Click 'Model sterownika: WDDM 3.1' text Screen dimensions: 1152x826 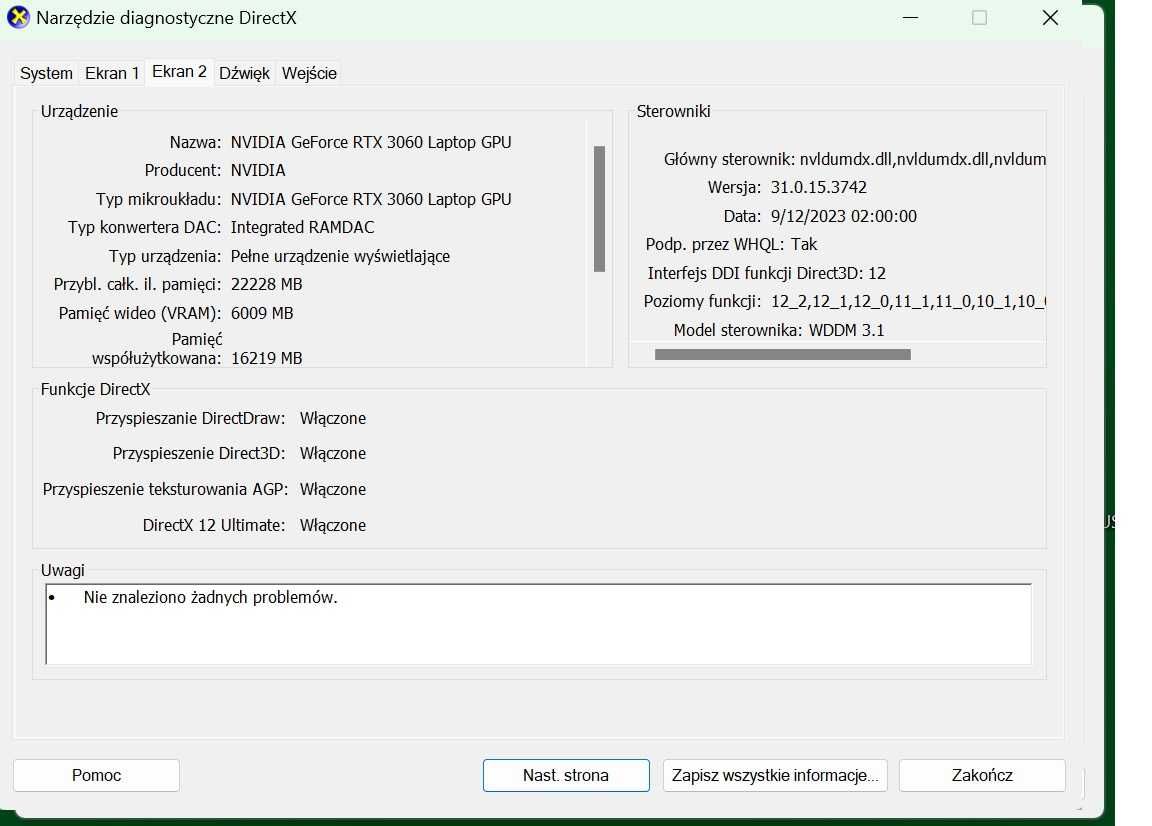(779, 330)
